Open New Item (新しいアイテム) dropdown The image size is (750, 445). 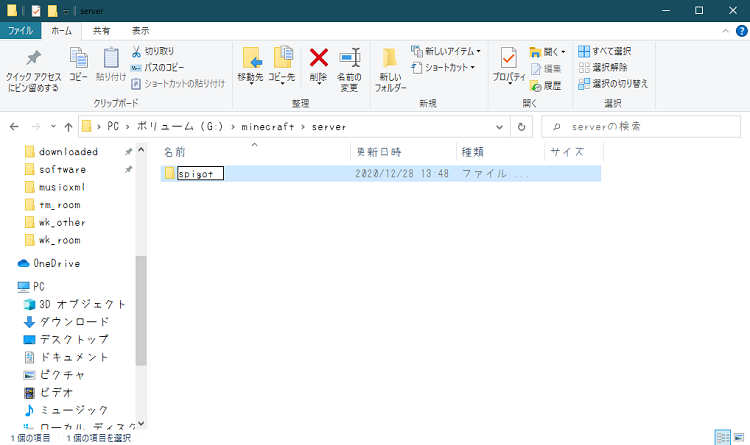pos(446,51)
